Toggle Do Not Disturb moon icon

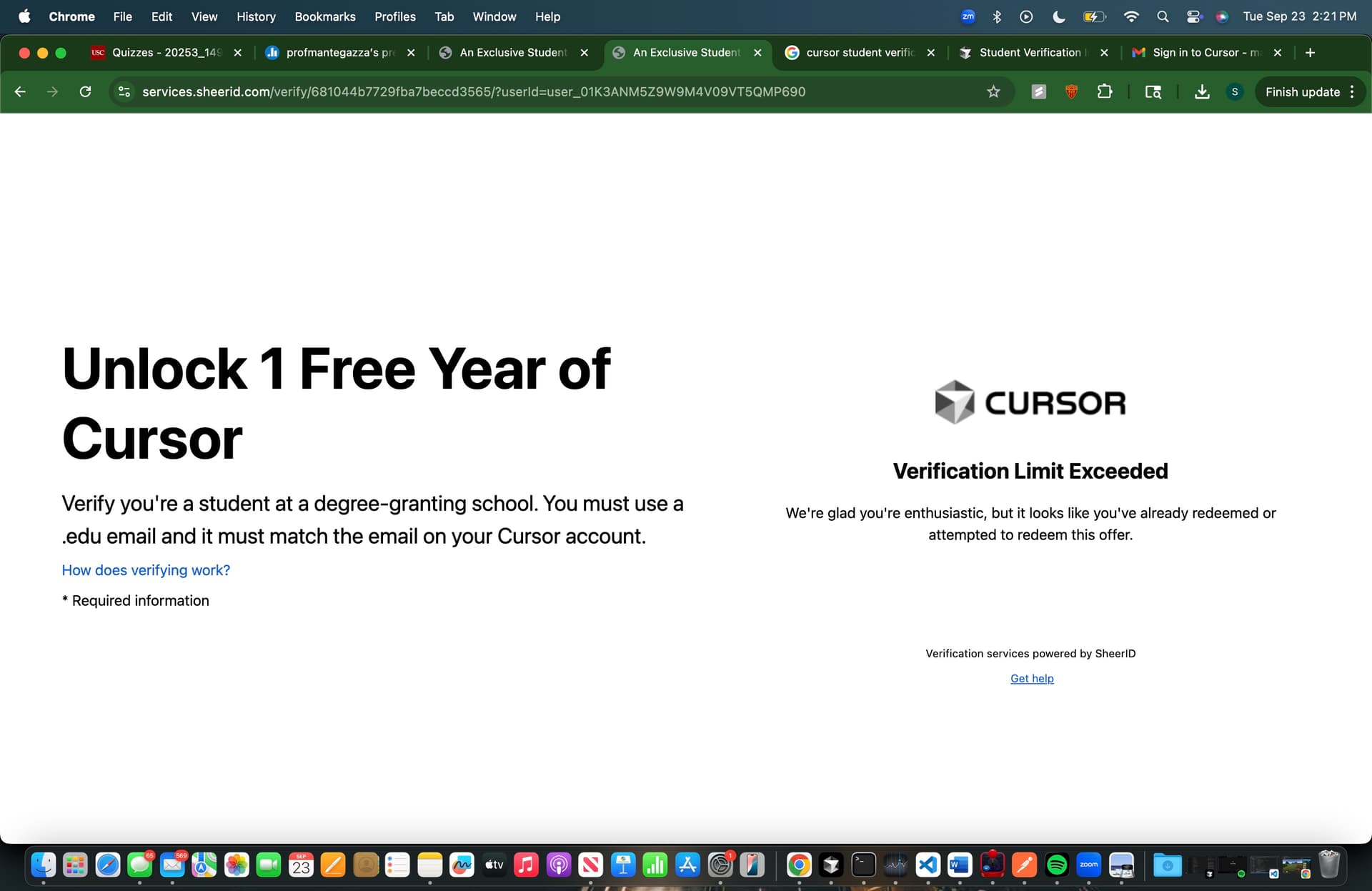tap(1059, 16)
